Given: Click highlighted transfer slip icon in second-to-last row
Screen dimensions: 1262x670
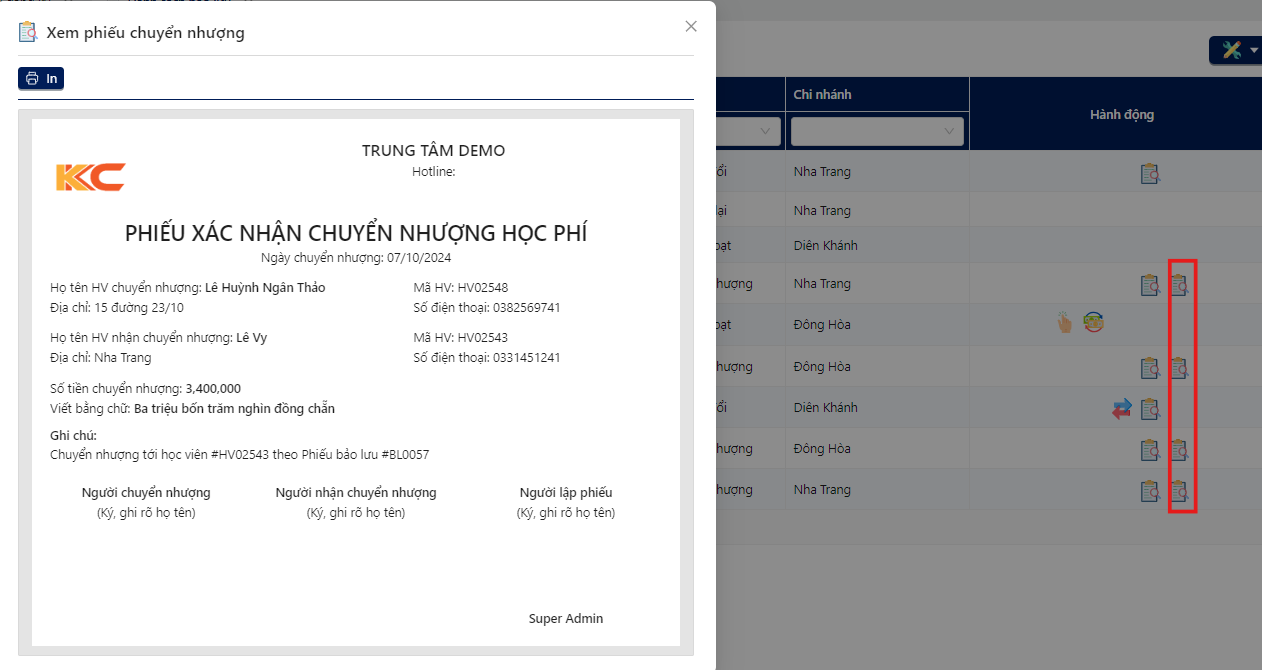Looking at the screenshot, I should pos(1180,450).
